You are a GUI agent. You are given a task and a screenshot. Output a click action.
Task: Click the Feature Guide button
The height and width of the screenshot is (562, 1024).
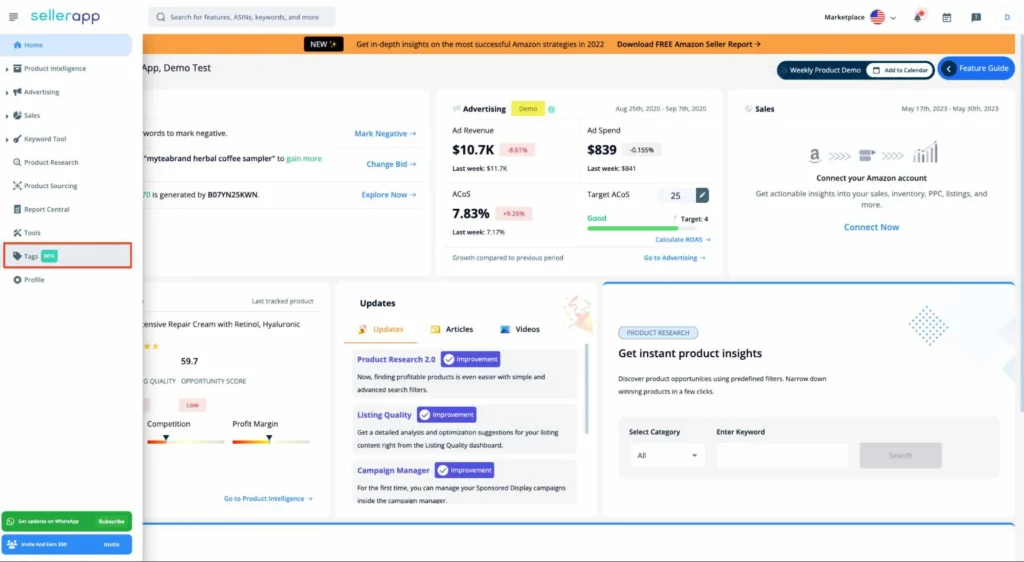pos(976,69)
